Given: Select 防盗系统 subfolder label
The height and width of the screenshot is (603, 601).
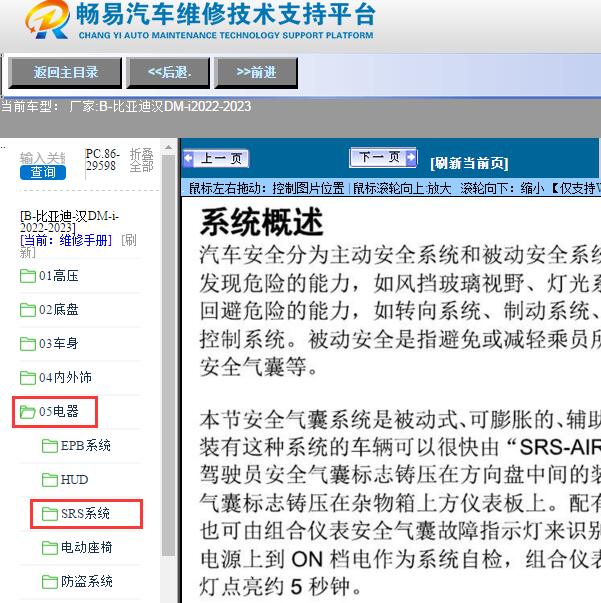Looking at the screenshot, I should (87, 581).
